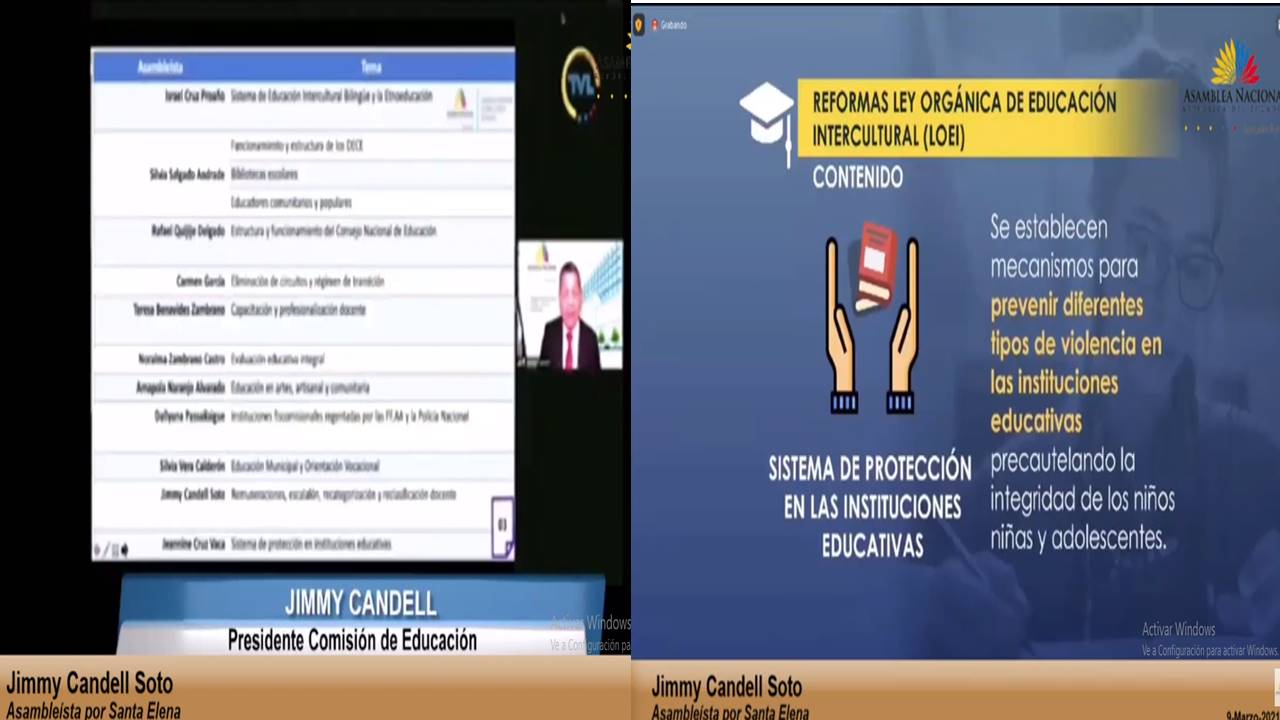Click the red Grabando recording indicator
Viewport: 1280px width, 720px height.
point(654,25)
